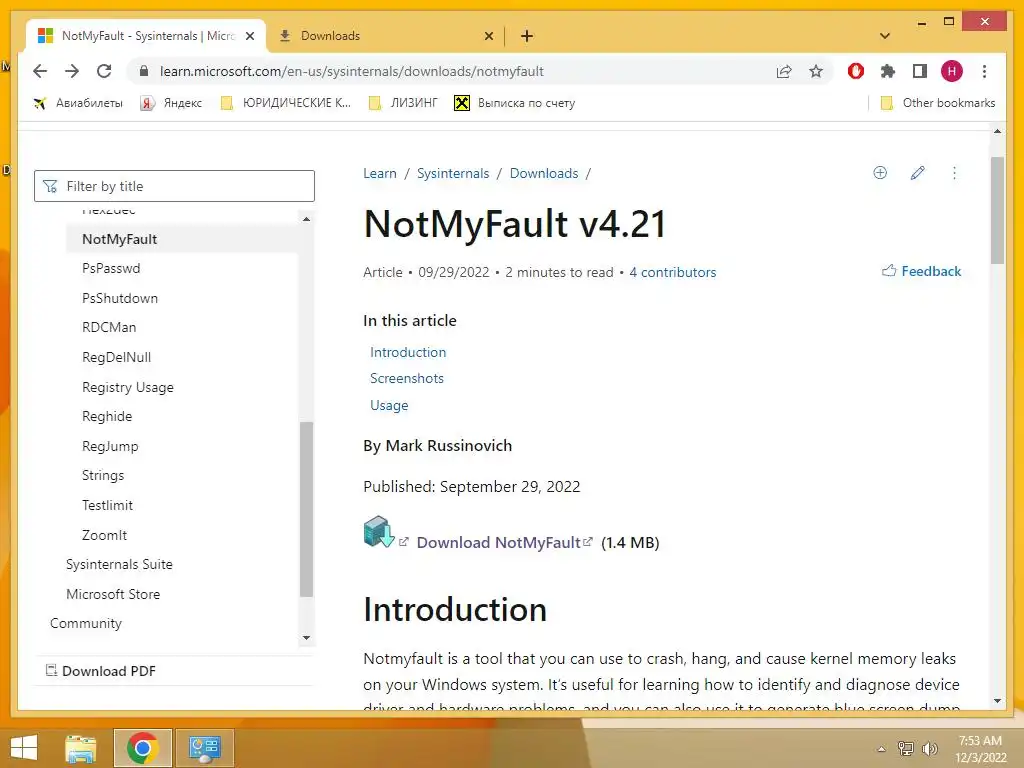Image resolution: width=1024 pixels, height=768 pixels.
Task: Open Registry Usage in the sidebar
Action: point(127,387)
